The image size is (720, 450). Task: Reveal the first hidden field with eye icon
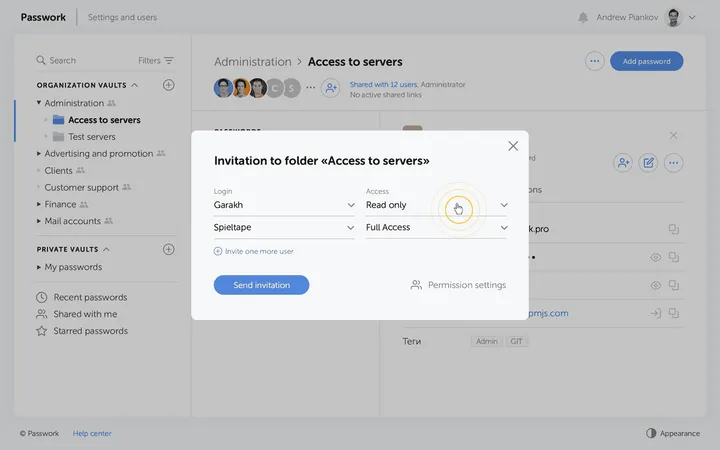point(656,257)
